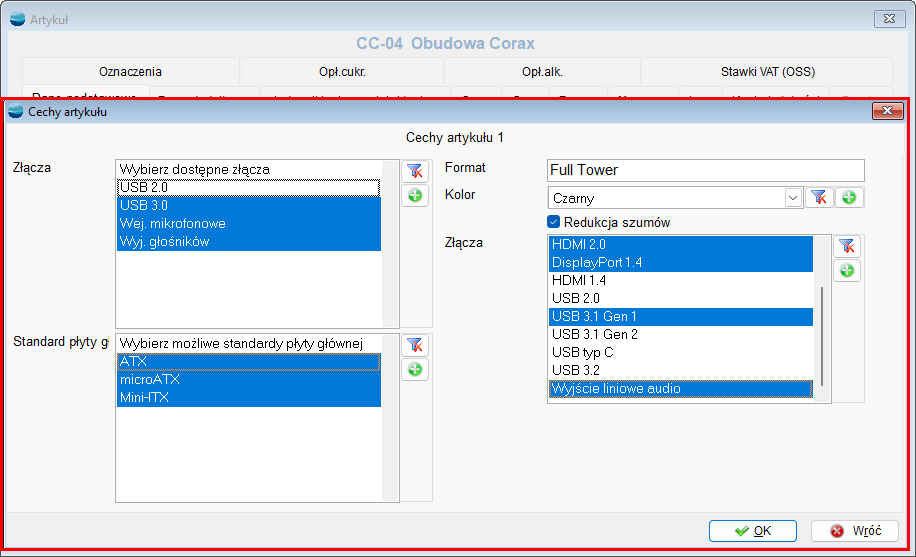
Task: Confirm with the OK button
Action: click(752, 531)
